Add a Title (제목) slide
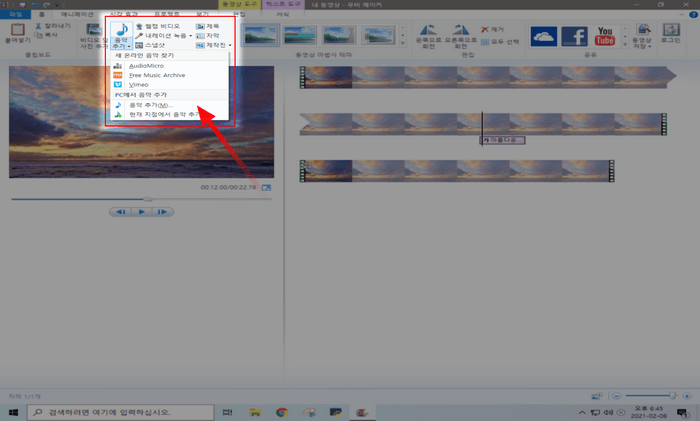700x421 pixels. pyautogui.click(x=208, y=26)
